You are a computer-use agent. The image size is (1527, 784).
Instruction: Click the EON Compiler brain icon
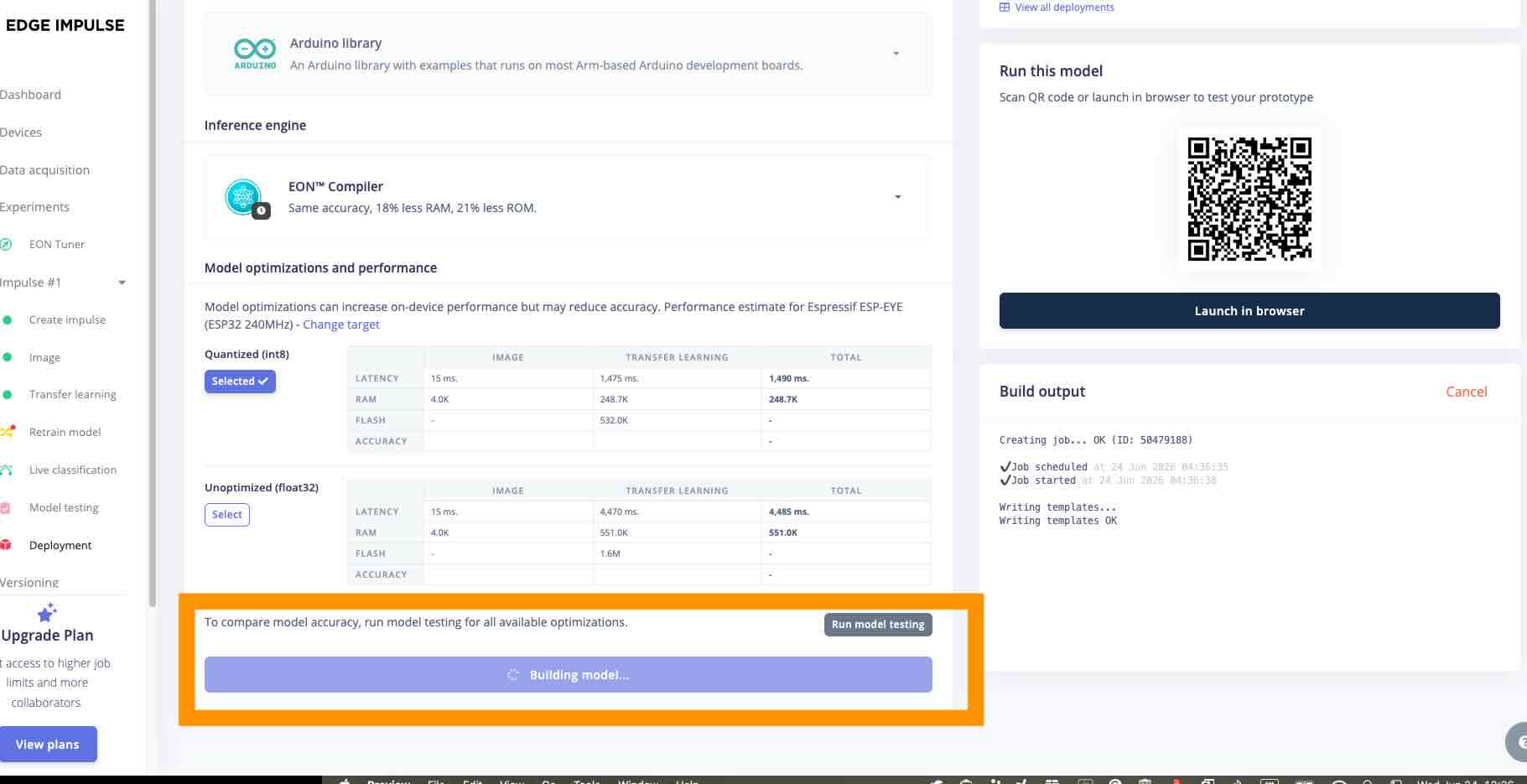point(244,197)
